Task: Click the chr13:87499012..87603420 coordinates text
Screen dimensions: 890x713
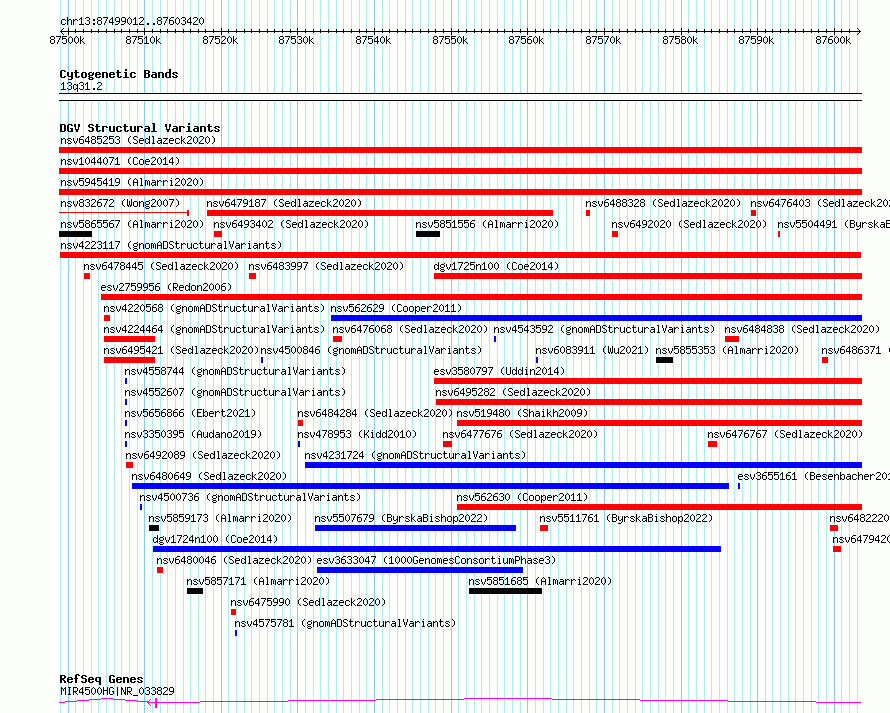Action: [x=132, y=22]
